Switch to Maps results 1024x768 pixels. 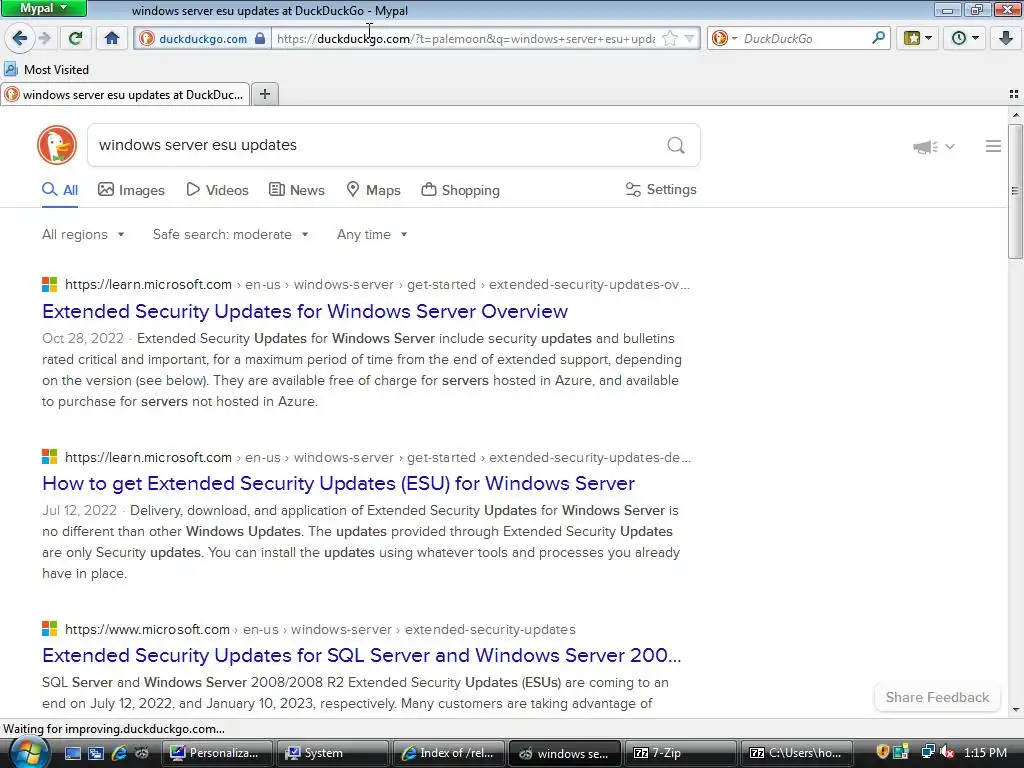click(x=374, y=190)
